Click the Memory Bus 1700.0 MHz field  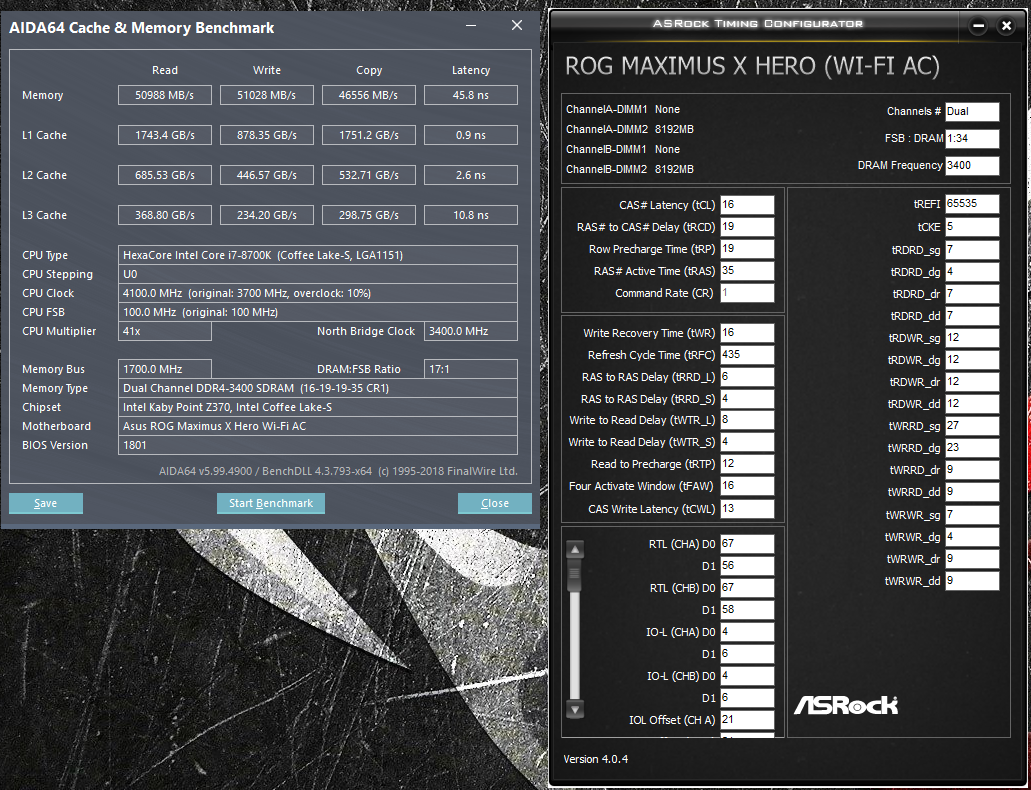coord(164,369)
